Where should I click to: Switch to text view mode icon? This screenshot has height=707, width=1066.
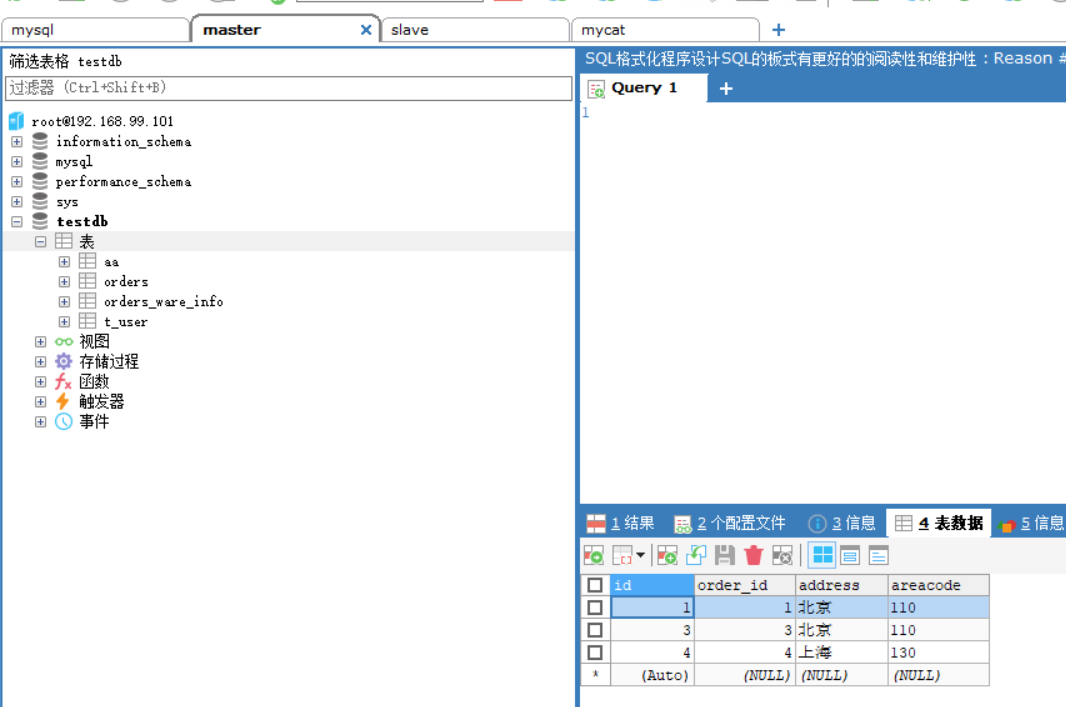(x=878, y=555)
